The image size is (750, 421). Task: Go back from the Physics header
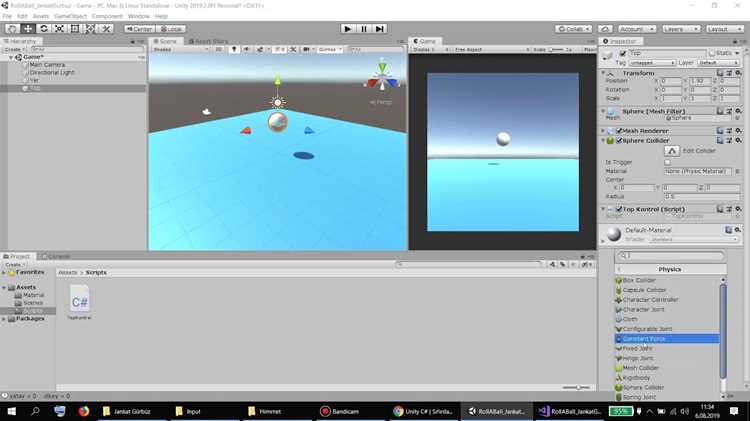[x=619, y=269]
